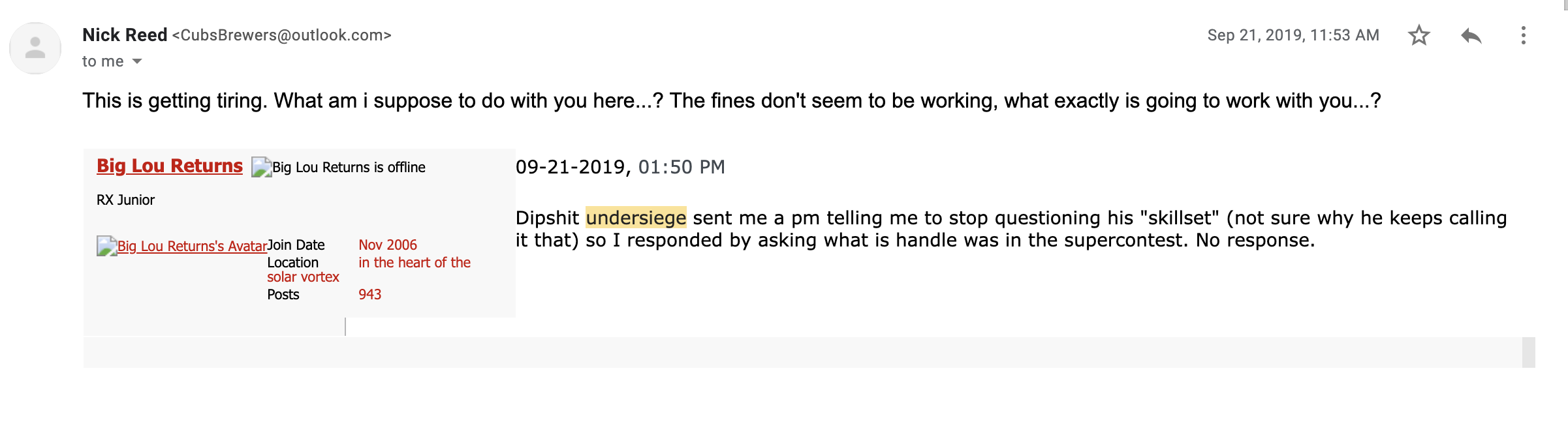This screenshot has width=1568, height=433.
Task: Star this email from Nick Reed
Action: pos(1419,35)
